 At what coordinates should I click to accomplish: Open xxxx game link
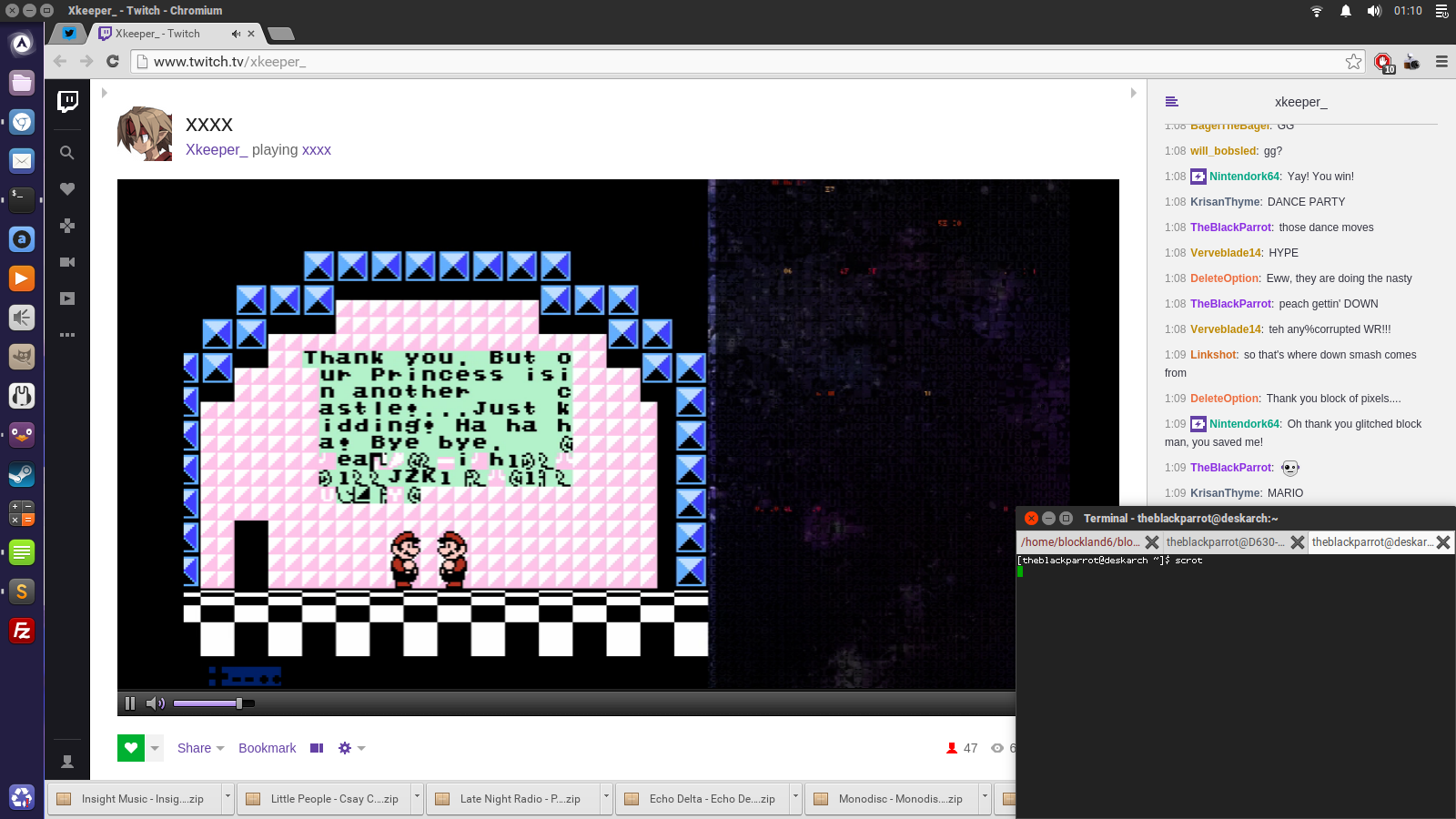pyautogui.click(x=317, y=149)
